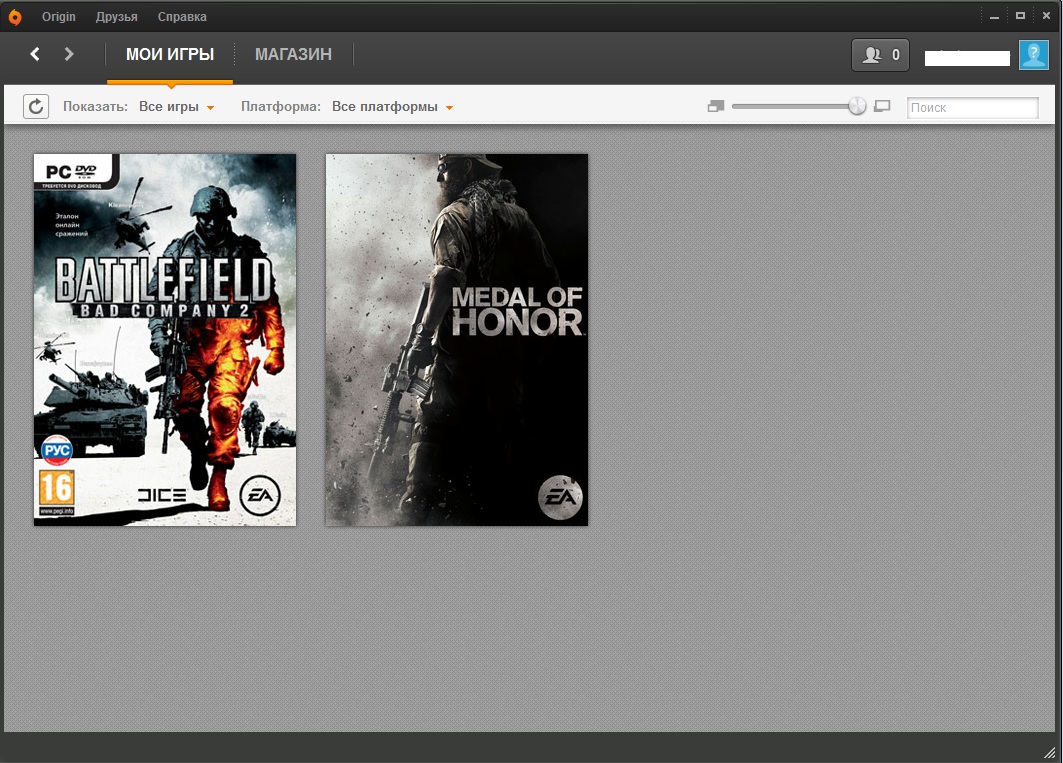Switch to the МАГАЗИН tab
This screenshot has width=1063, height=763.
point(294,54)
